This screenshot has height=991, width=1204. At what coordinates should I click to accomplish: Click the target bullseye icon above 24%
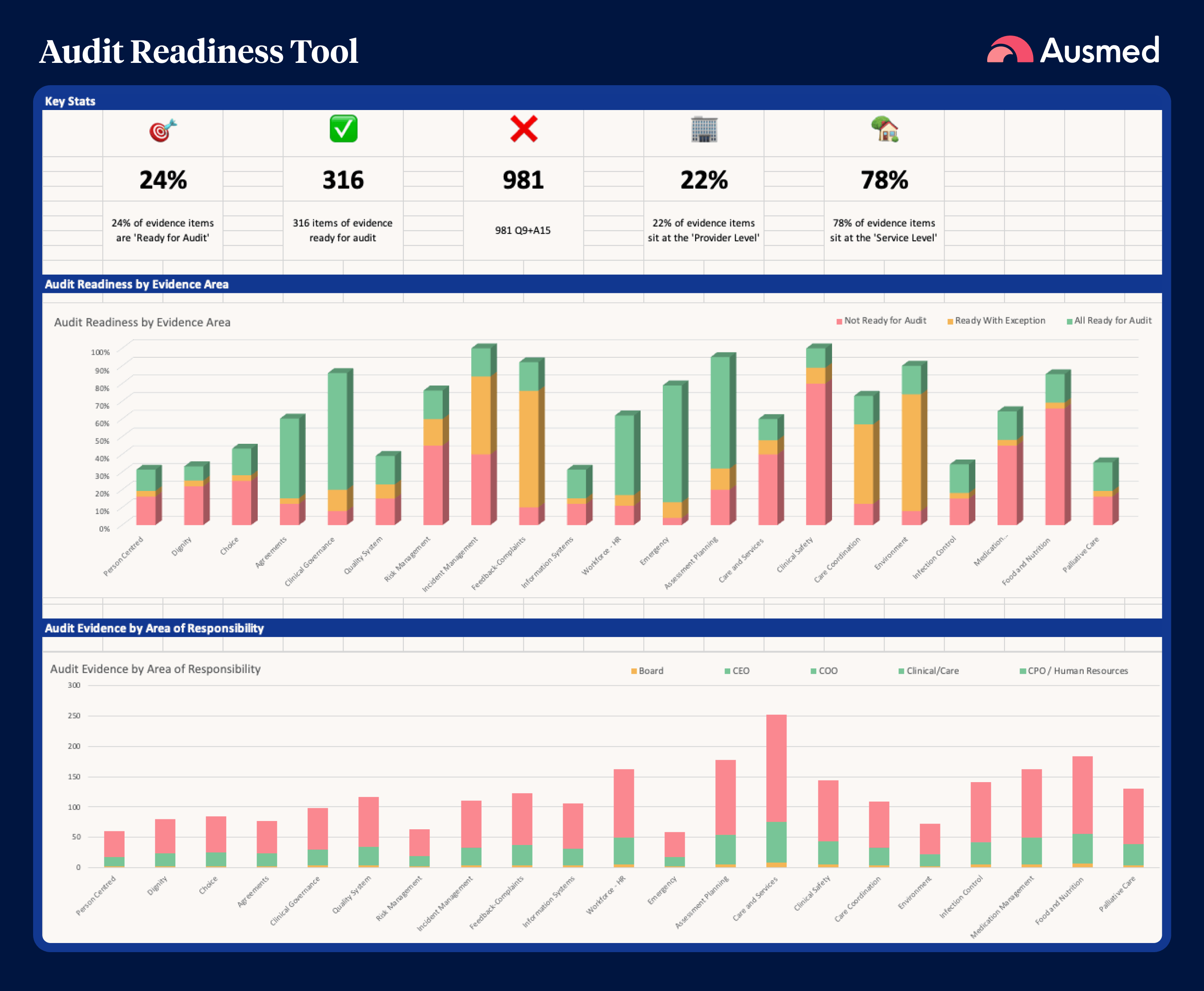click(163, 130)
